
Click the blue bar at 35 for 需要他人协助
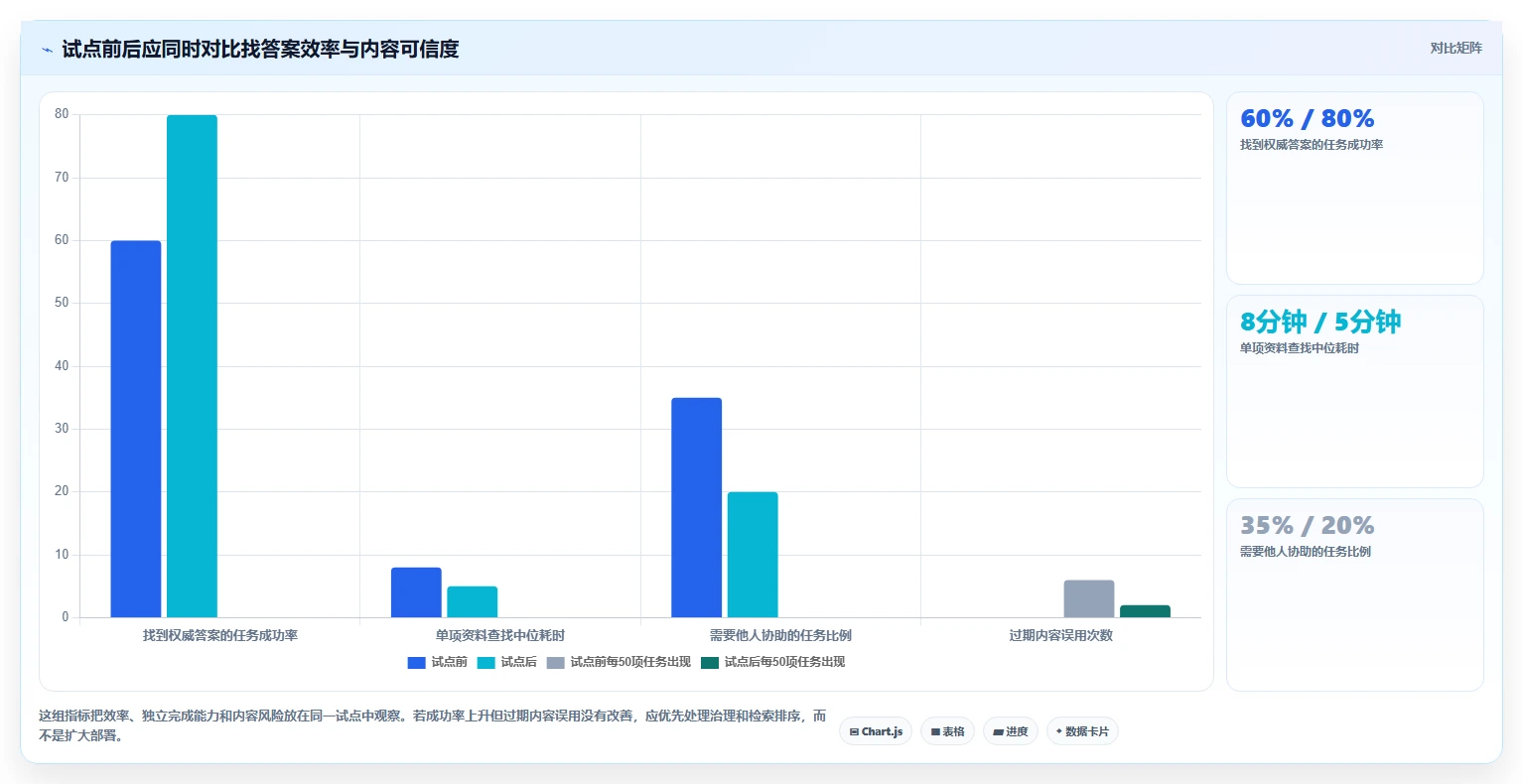(x=696, y=507)
